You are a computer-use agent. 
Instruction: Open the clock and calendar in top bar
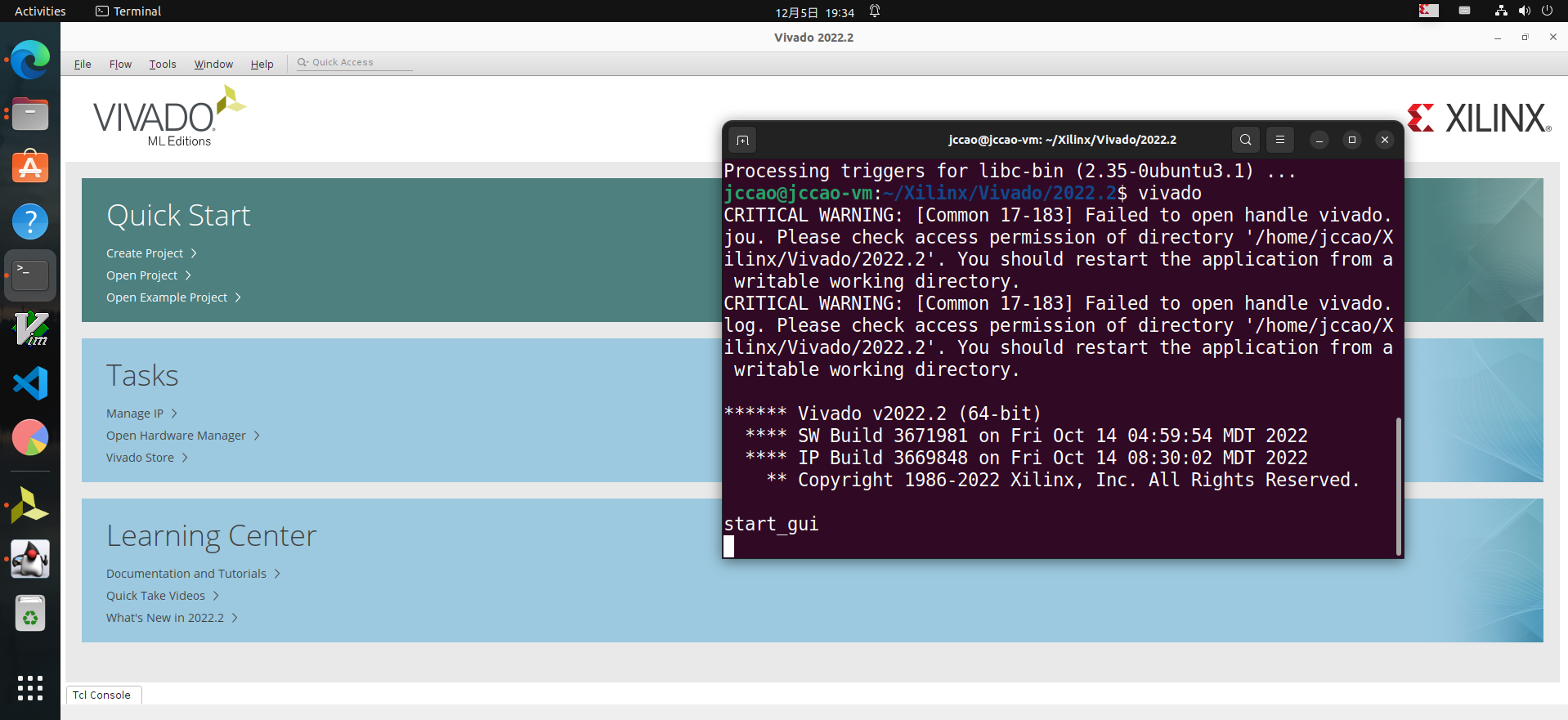(x=814, y=12)
